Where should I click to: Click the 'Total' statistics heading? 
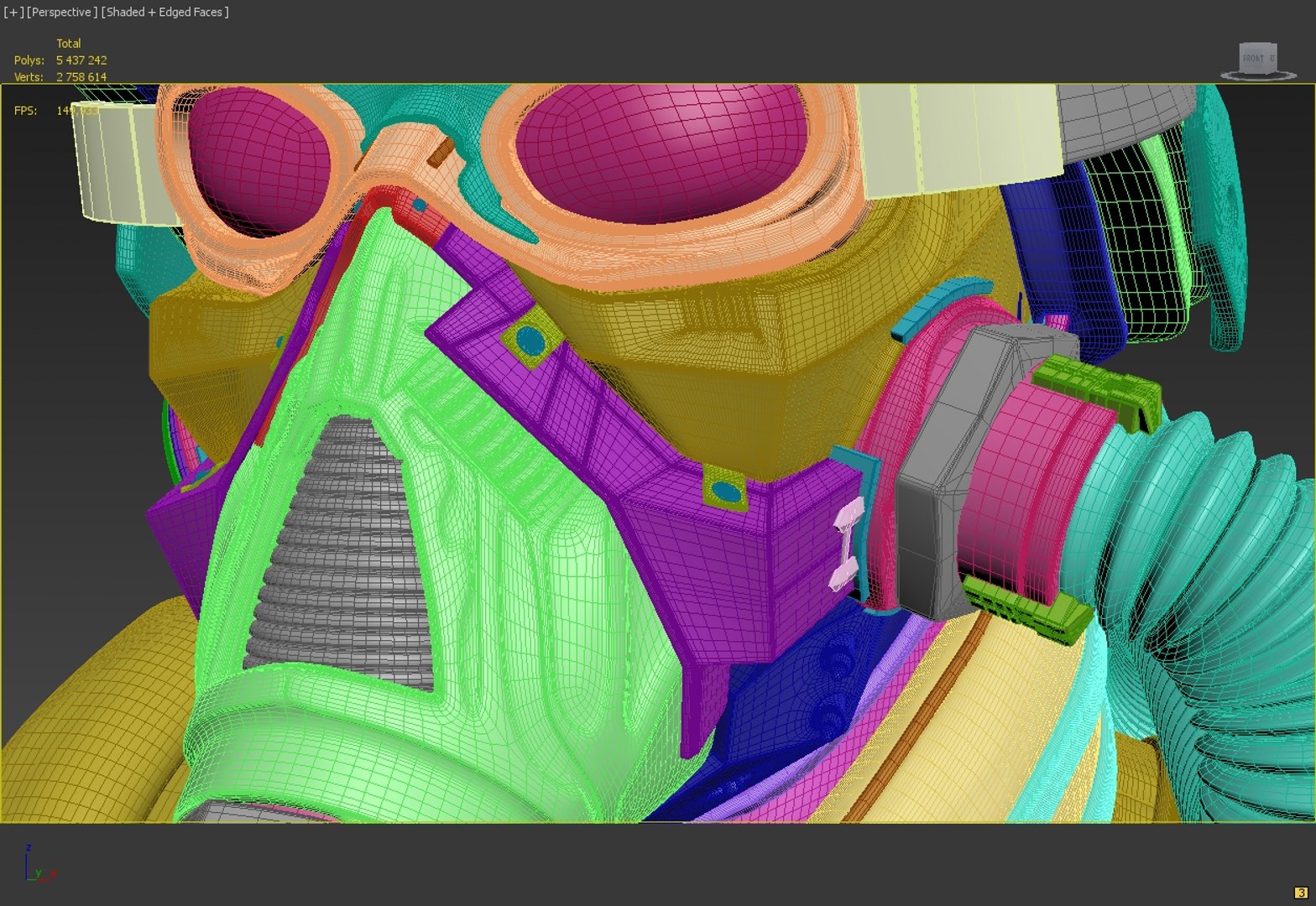tap(69, 43)
